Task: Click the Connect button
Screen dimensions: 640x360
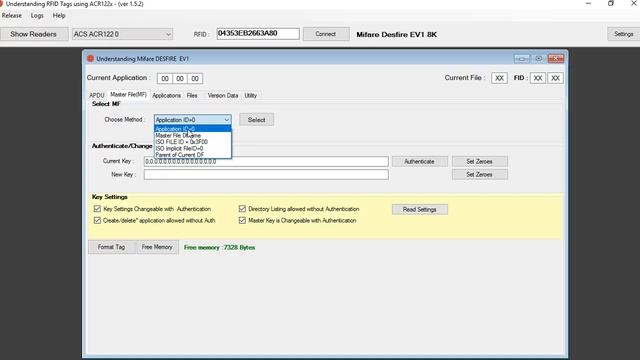Action: pyautogui.click(x=326, y=34)
